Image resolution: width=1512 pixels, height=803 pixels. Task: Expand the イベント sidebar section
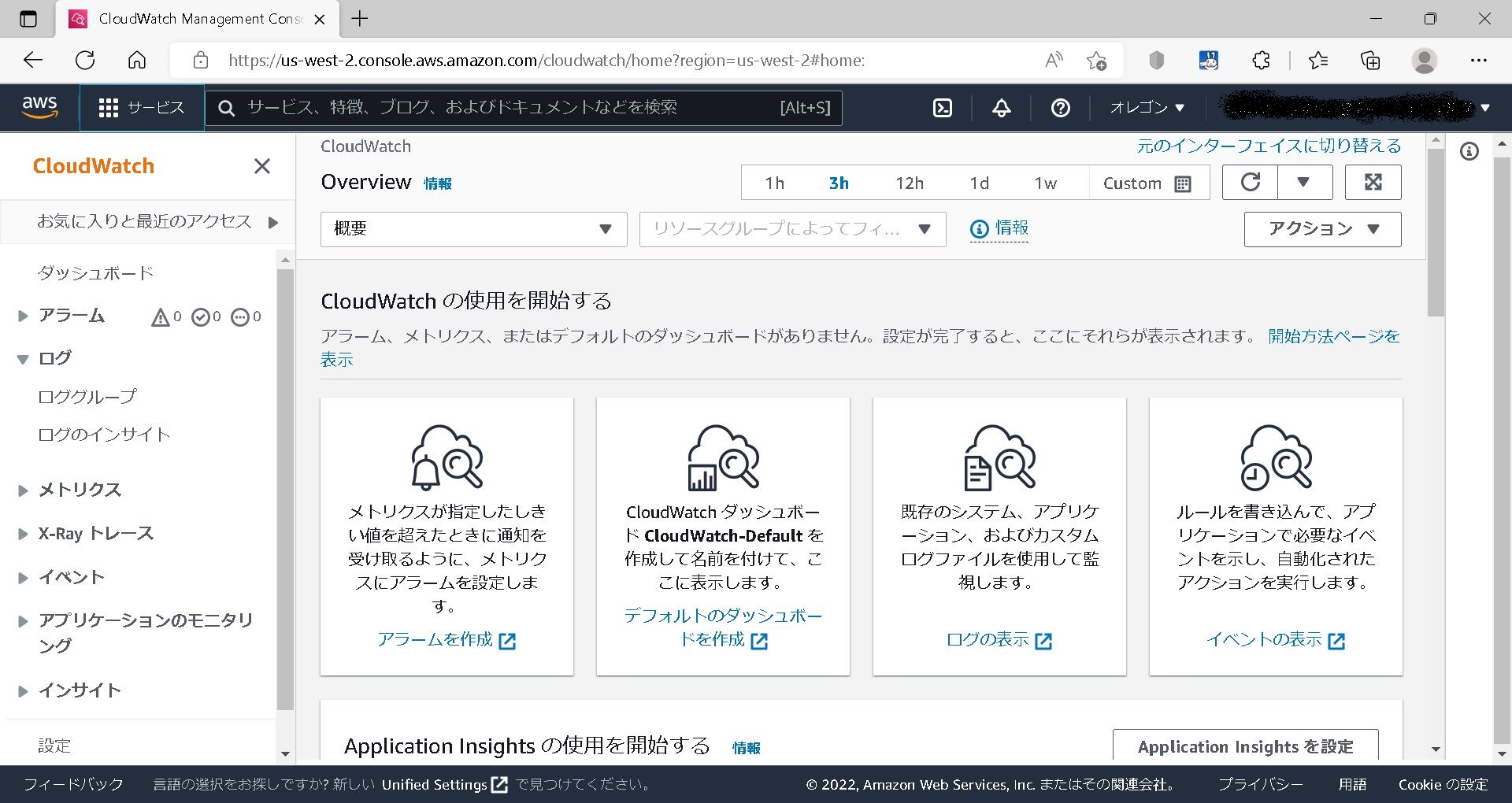pyautogui.click(x=23, y=578)
